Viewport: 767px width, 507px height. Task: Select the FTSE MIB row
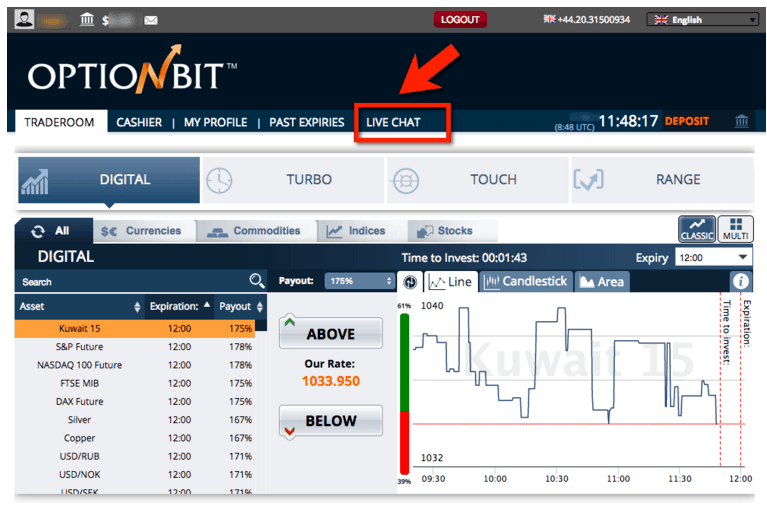coord(135,383)
